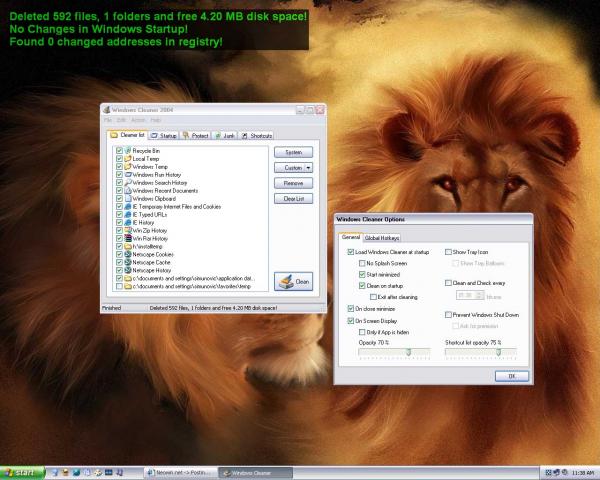Click the IE Typed URLs icon
600x480 pixels.
coord(128,214)
